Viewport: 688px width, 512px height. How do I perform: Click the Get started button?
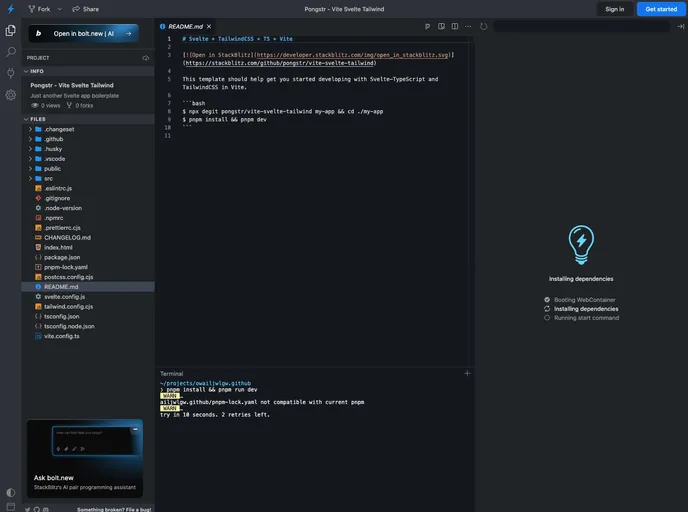(x=661, y=9)
